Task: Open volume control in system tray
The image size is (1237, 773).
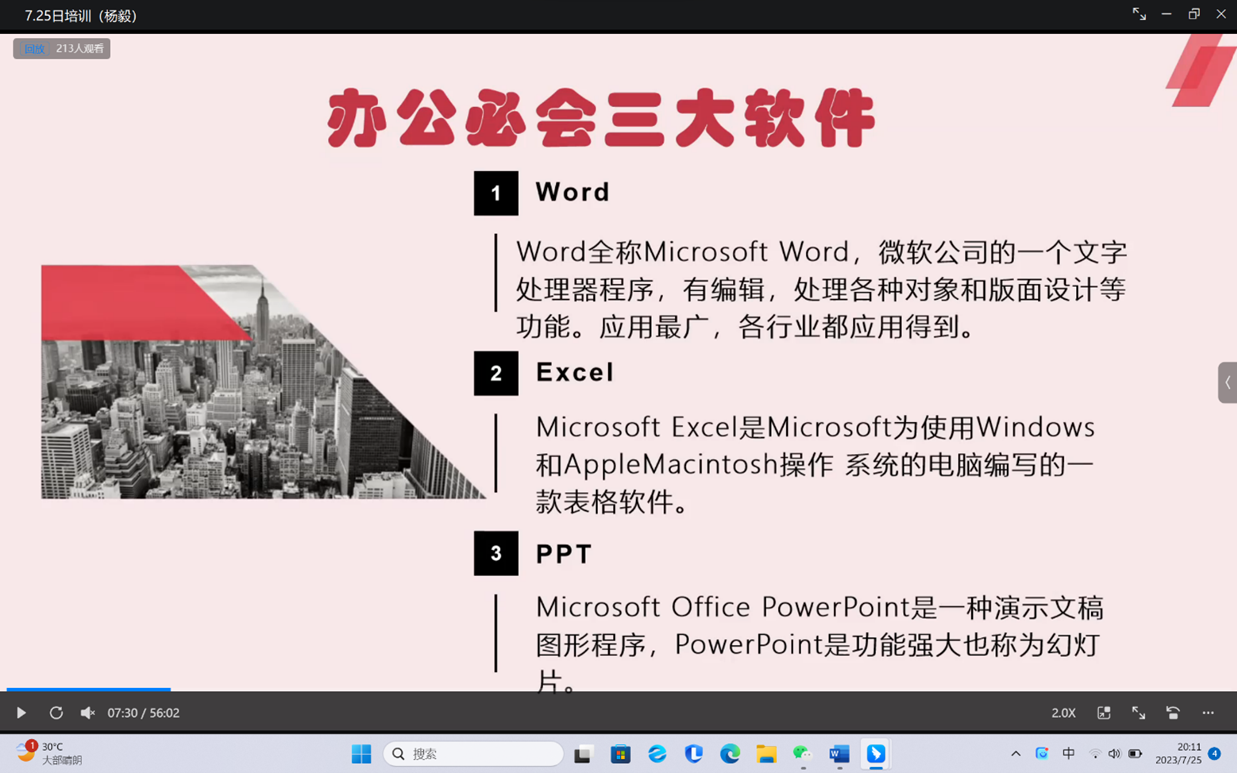Action: pyautogui.click(x=1114, y=754)
